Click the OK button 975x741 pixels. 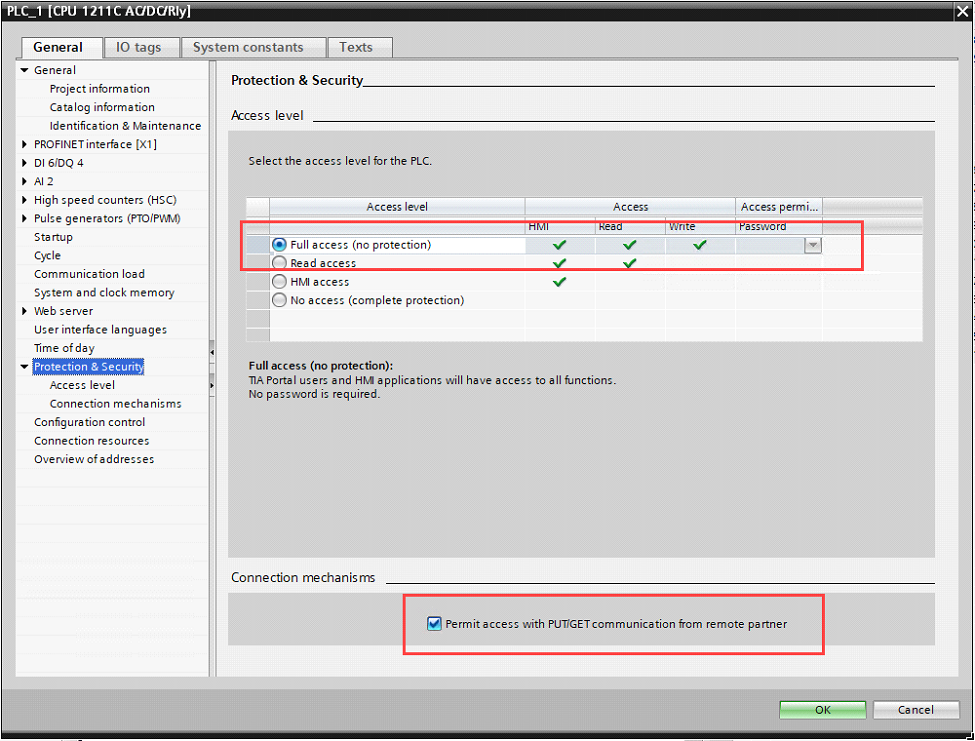point(822,710)
